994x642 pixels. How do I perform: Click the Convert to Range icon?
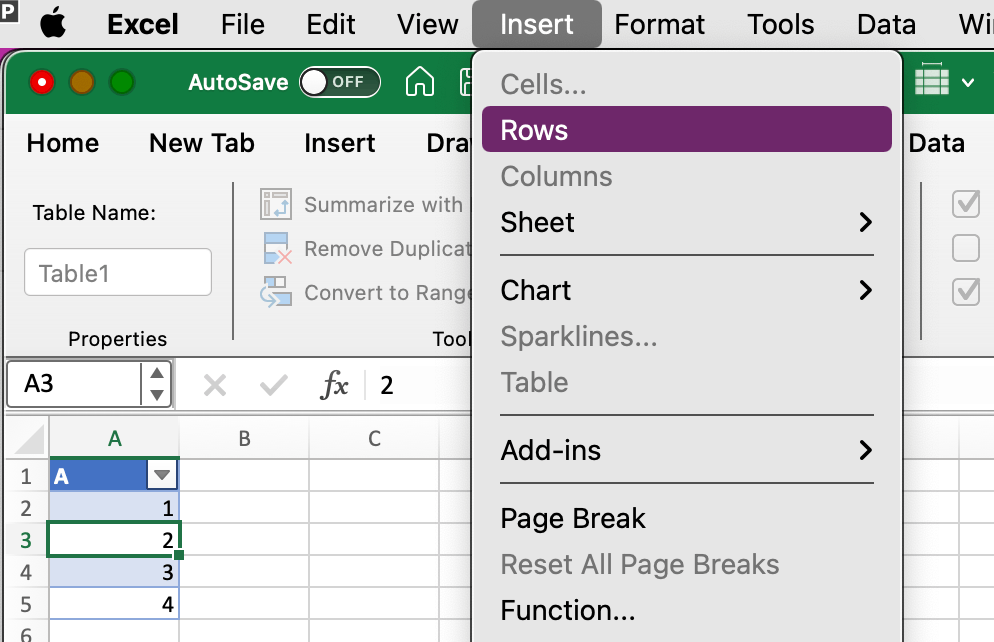(275, 292)
